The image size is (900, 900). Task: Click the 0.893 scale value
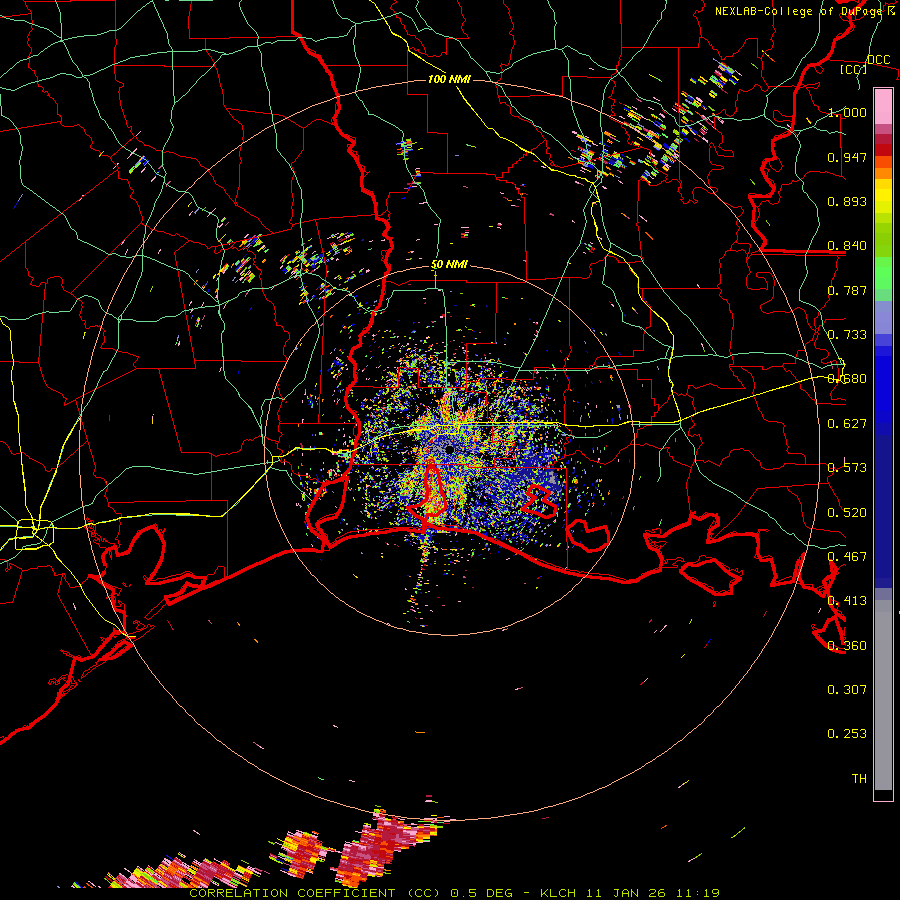[x=847, y=201]
